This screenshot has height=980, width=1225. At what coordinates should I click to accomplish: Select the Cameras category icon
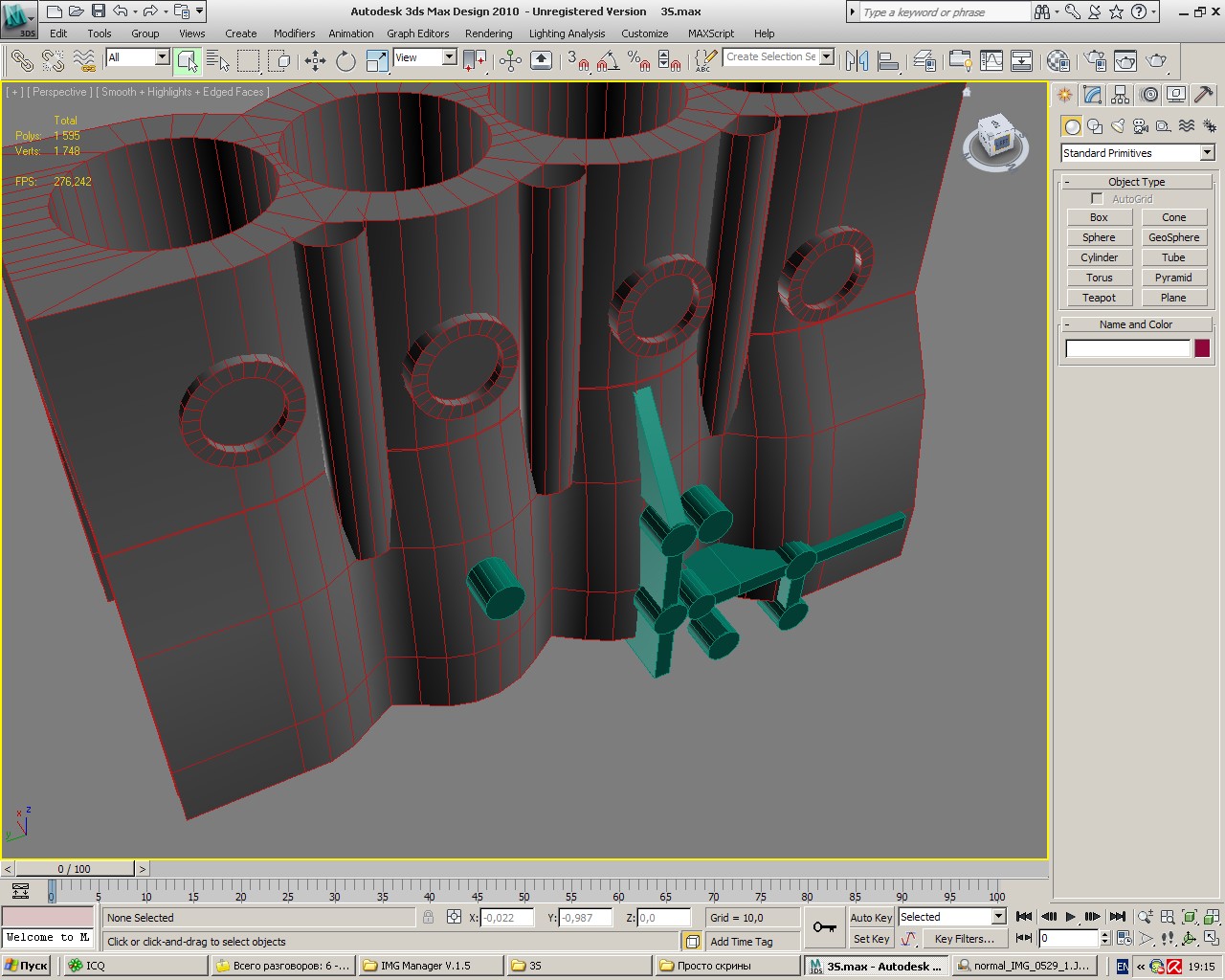pyautogui.click(x=1141, y=126)
